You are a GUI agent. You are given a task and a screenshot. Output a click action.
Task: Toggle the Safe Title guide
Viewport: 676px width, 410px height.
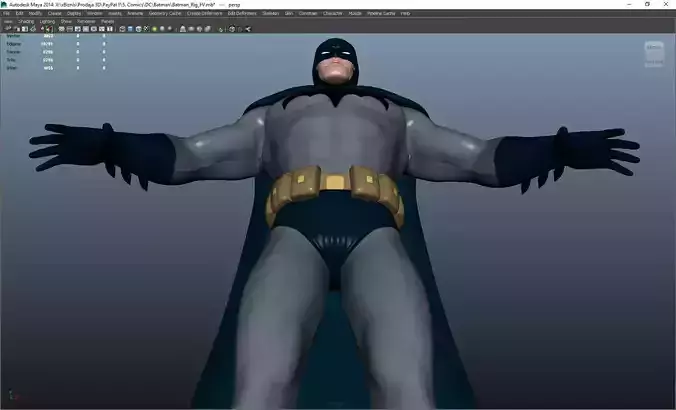pos(109,29)
